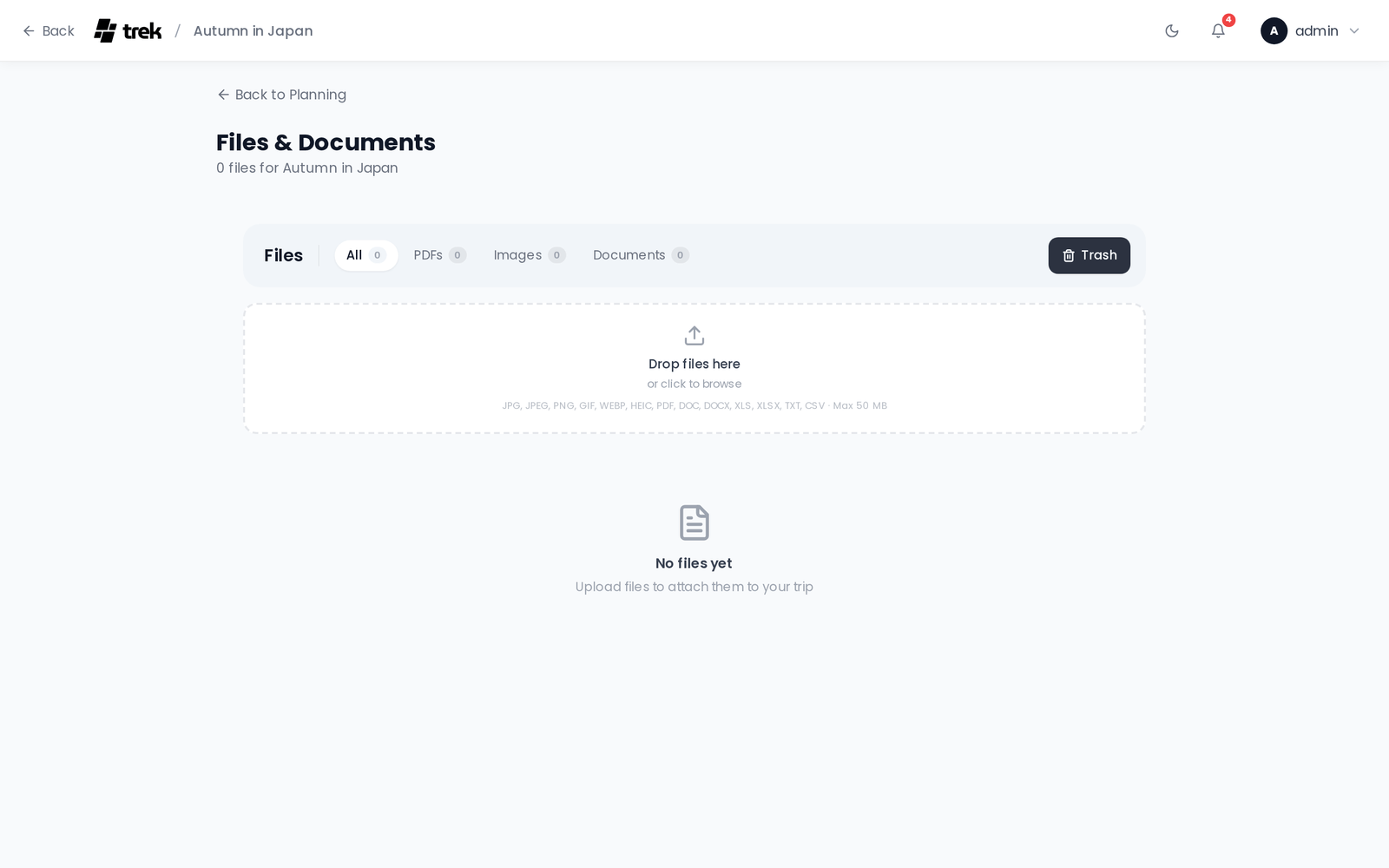Image resolution: width=1389 pixels, height=868 pixels.
Task: Toggle dark mode moon icon
Action: (1172, 31)
